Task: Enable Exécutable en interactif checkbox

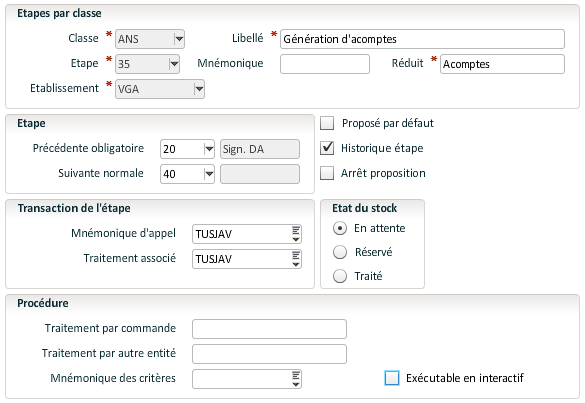Action: pyautogui.click(x=392, y=378)
